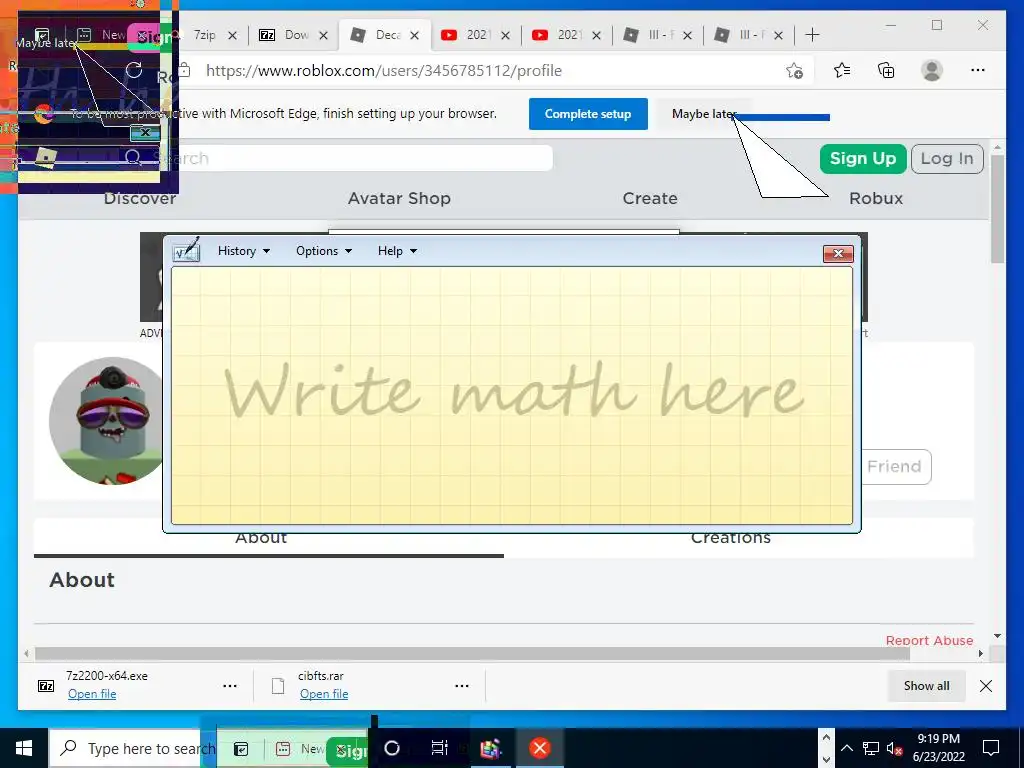Close the active Roblox profile tab
This screenshot has height=768, width=1024.
pos(414,35)
